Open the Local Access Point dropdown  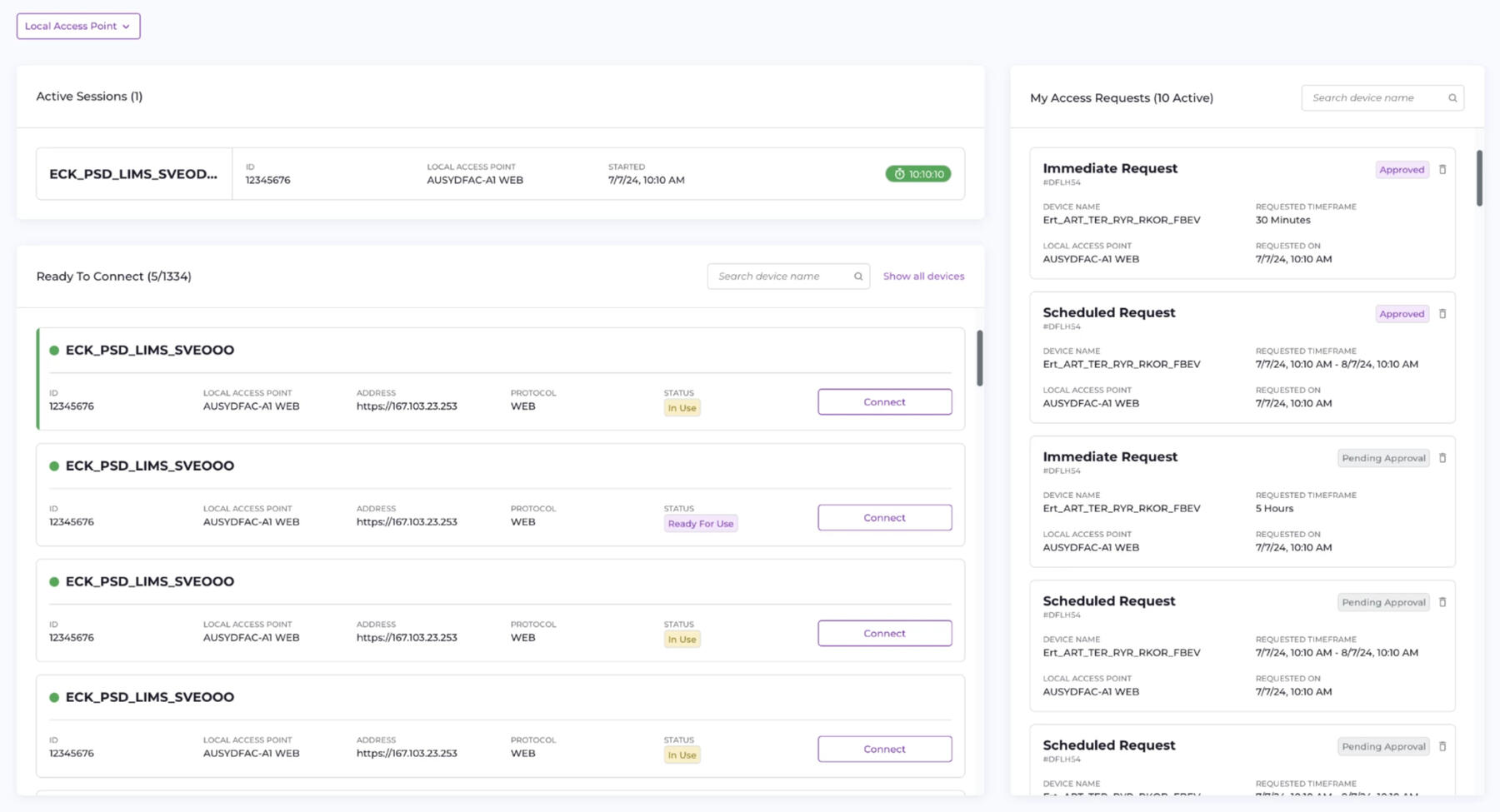pos(78,26)
